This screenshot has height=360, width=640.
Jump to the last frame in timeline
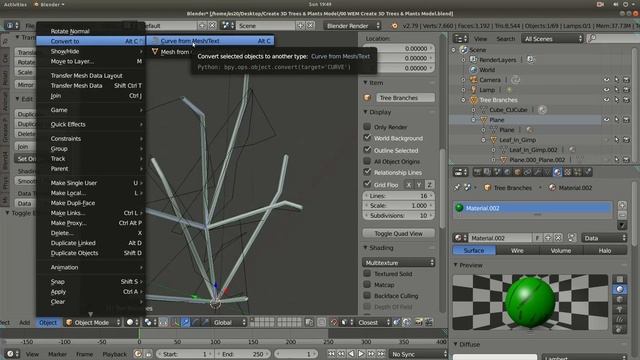(x=381, y=354)
